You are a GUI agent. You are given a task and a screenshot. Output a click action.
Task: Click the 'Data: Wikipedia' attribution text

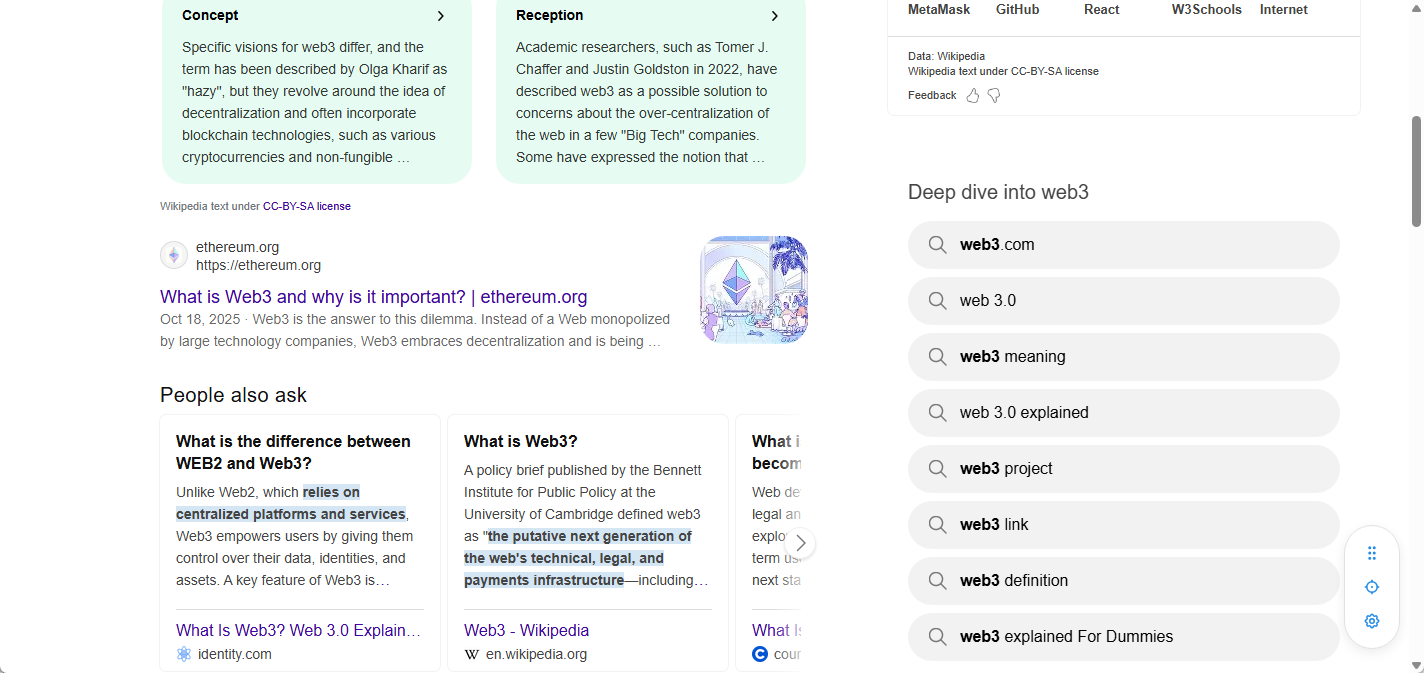946,56
